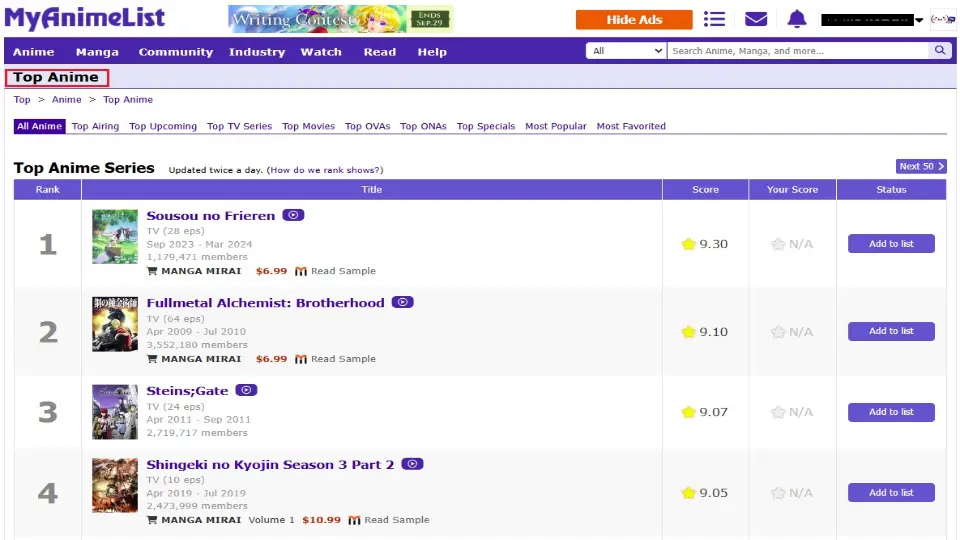Open the How do we rank shows link
This screenshot has width=960, height=540.
325,170
